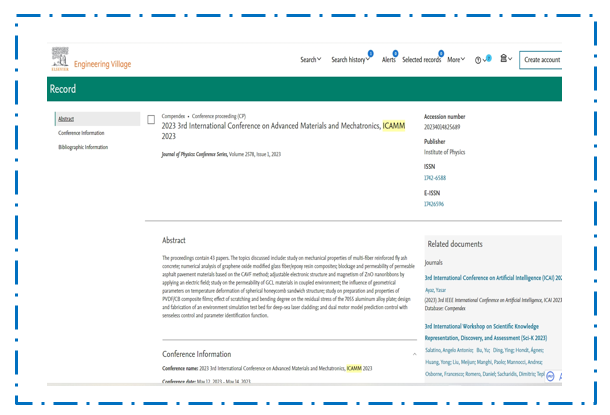Click author link Salatino, Angelo Antonio

click(449, 350)
